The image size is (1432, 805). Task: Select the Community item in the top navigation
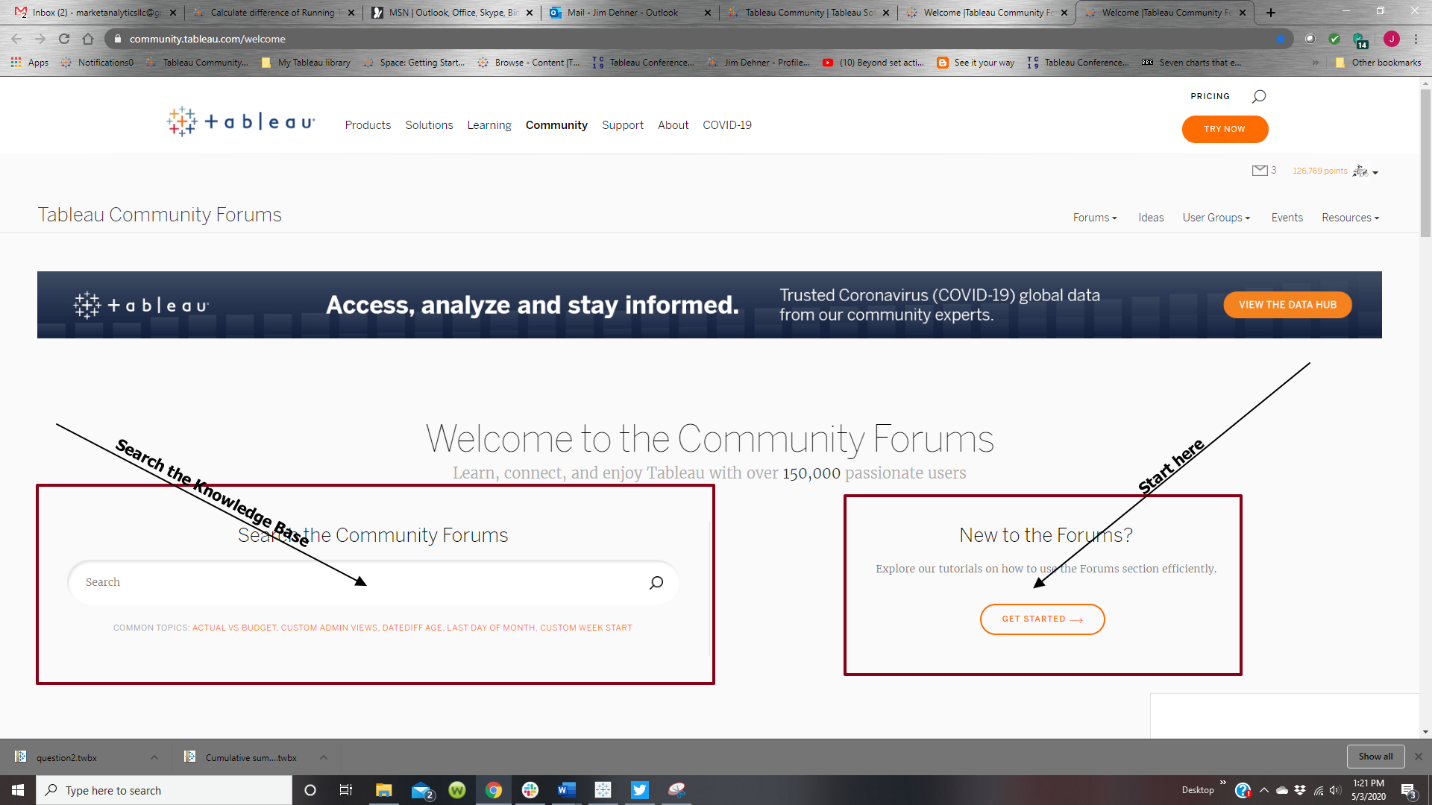point(556,125)
